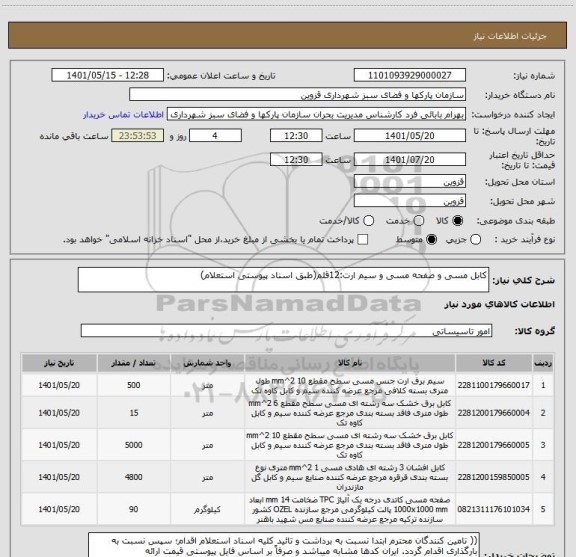Image resolution: width=576 pixels, height=557 pixels.
Task: Click the unit cell کیلوگرم in row 5
Action: tap(208, 509)
